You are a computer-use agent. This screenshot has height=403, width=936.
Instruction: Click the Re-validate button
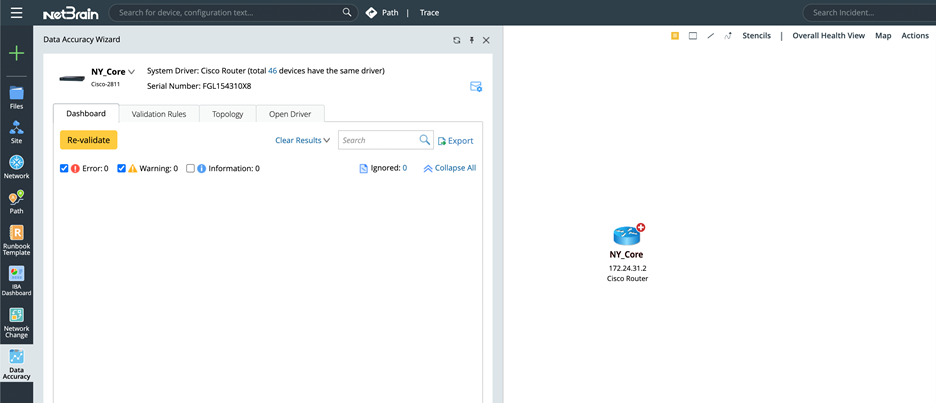(x=88, y=140)
